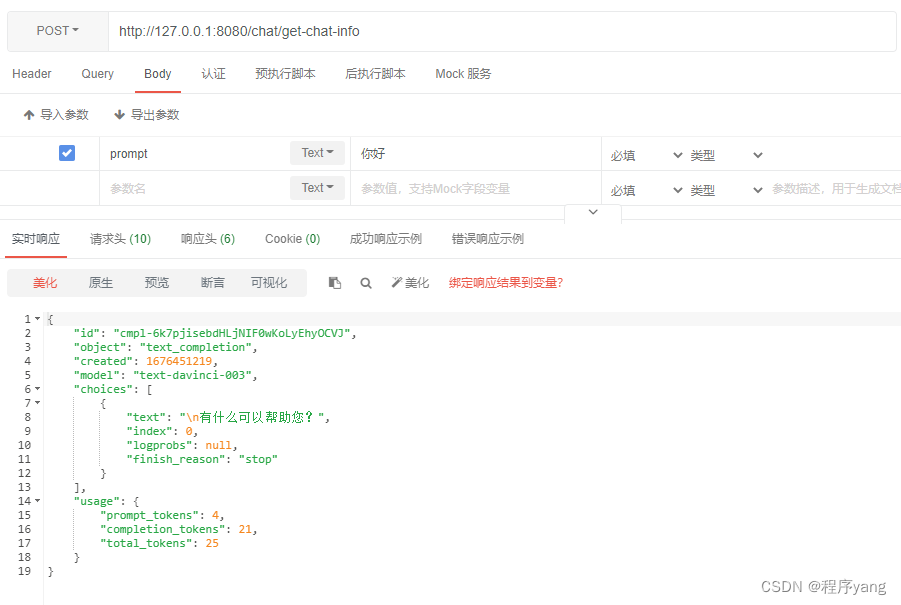Click the 参数描述 description field

[x=836, y=188]
